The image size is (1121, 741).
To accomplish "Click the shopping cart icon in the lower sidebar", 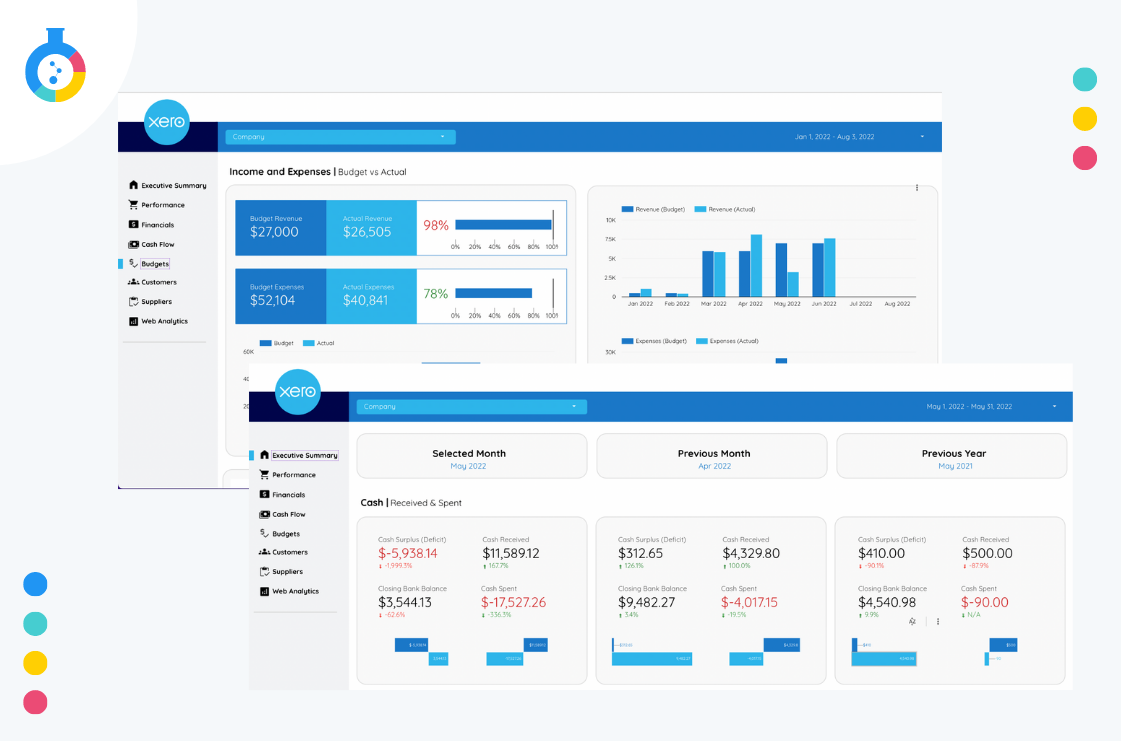I will (x=264, y=475).
